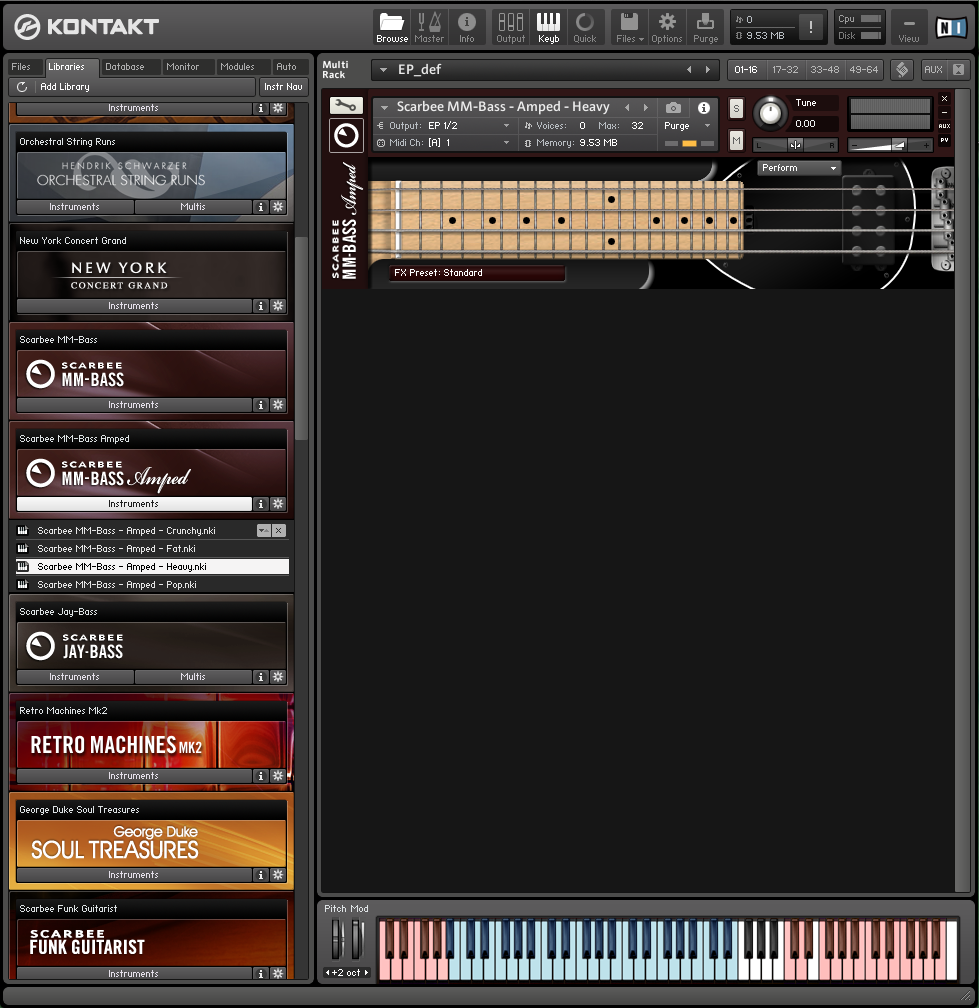This screenshot has height=1008, width=979.
Task: Collapse the MM-Bass Amped Instruments list
Action: point(134,504)
